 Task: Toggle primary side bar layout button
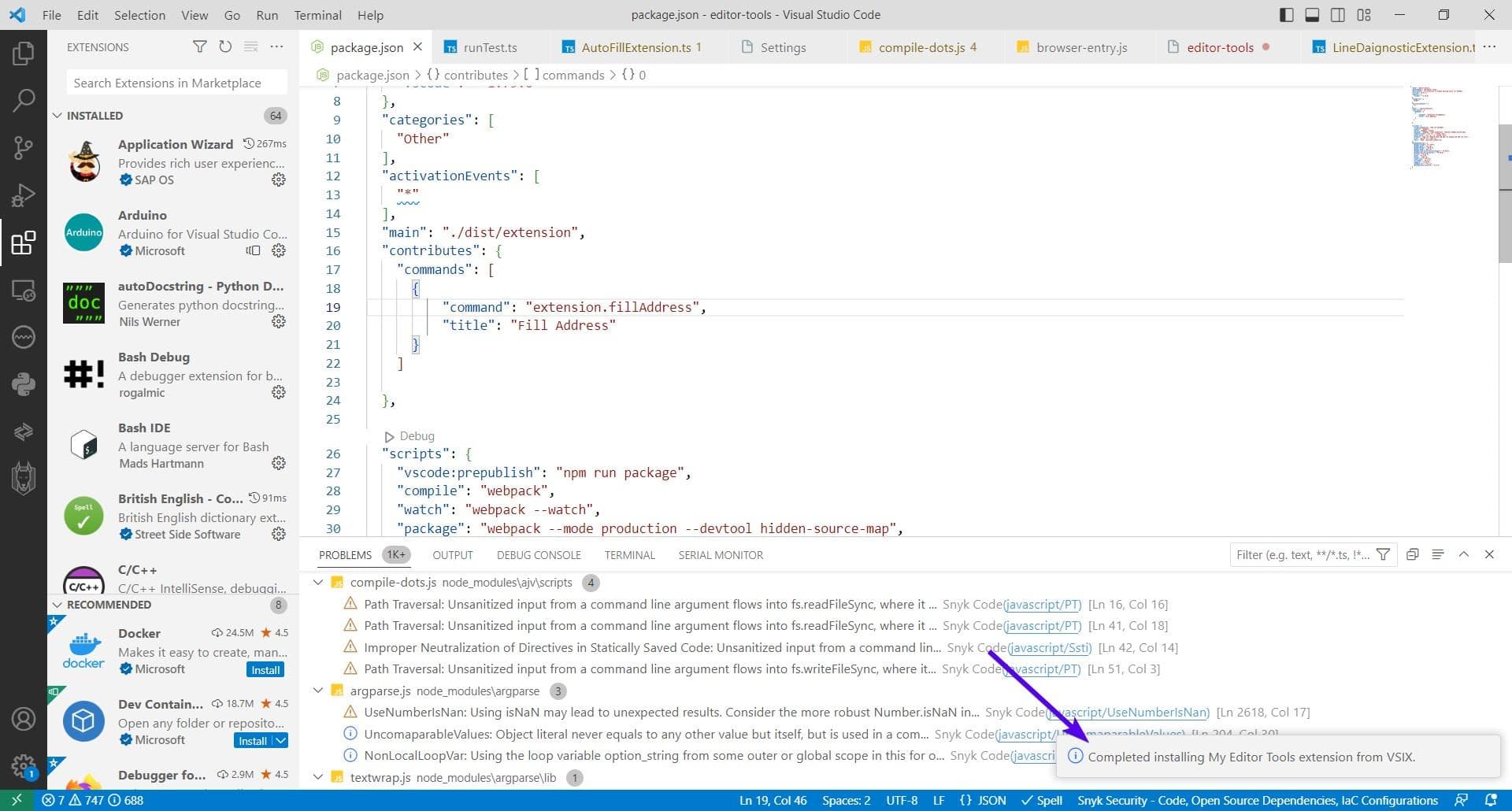(1286, 15)
